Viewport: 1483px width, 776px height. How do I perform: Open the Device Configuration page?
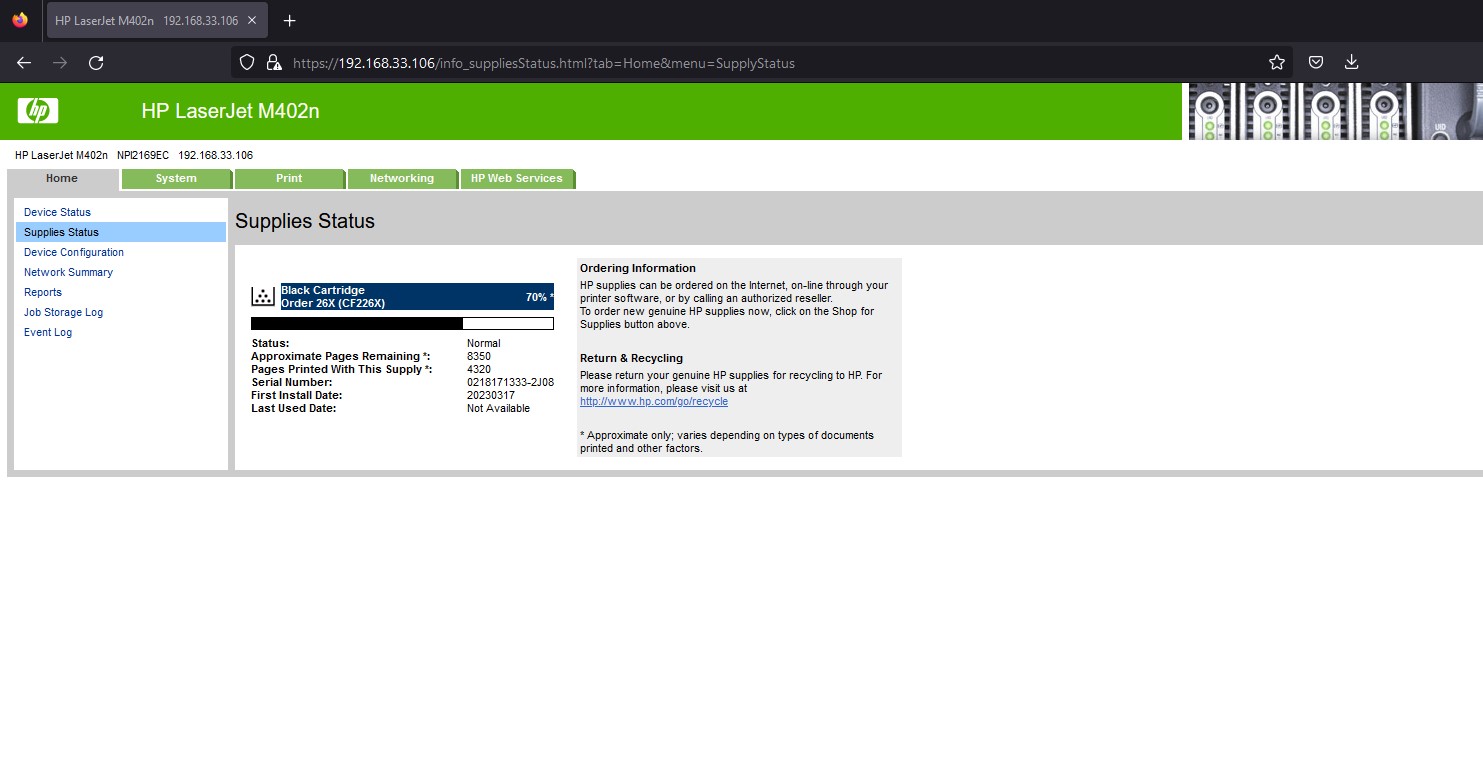pos(74,252)
